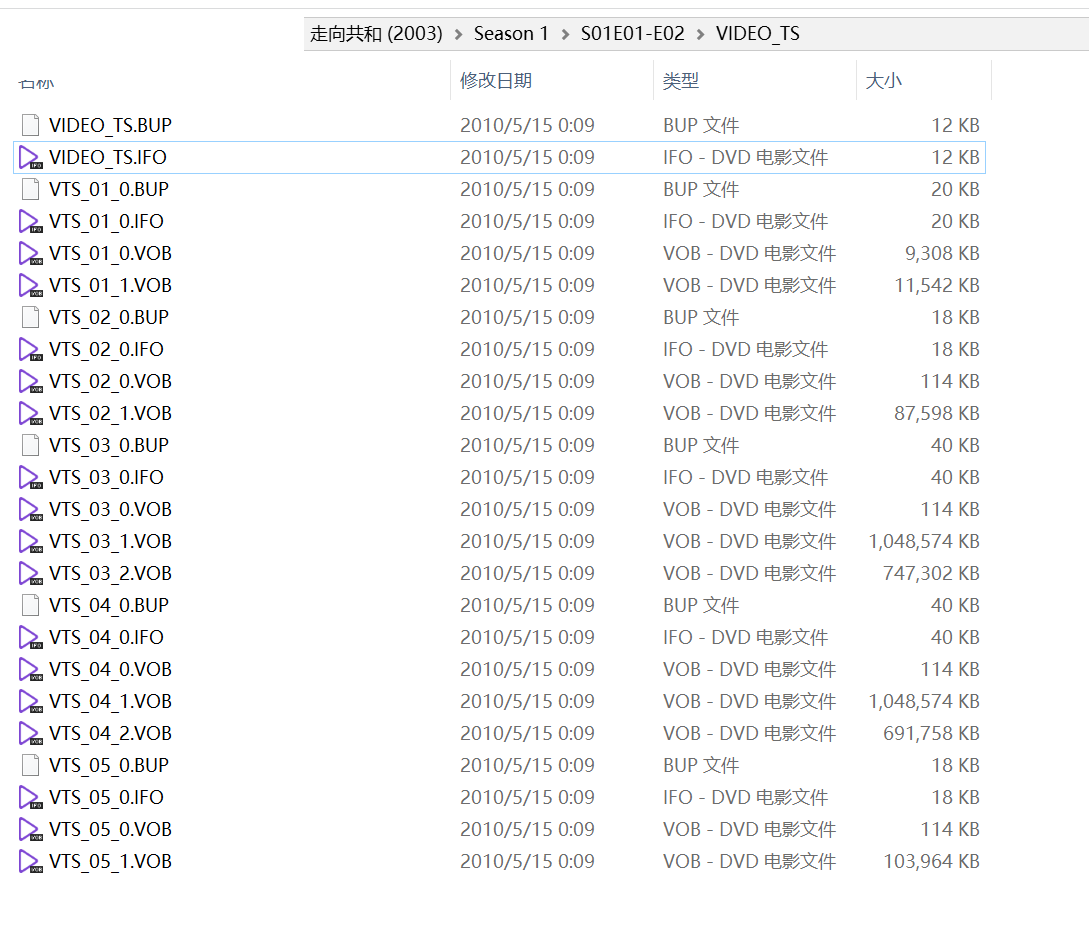Sort by 类型 column header
Viewport: 1089px width, 925px height.
[681, 81]
